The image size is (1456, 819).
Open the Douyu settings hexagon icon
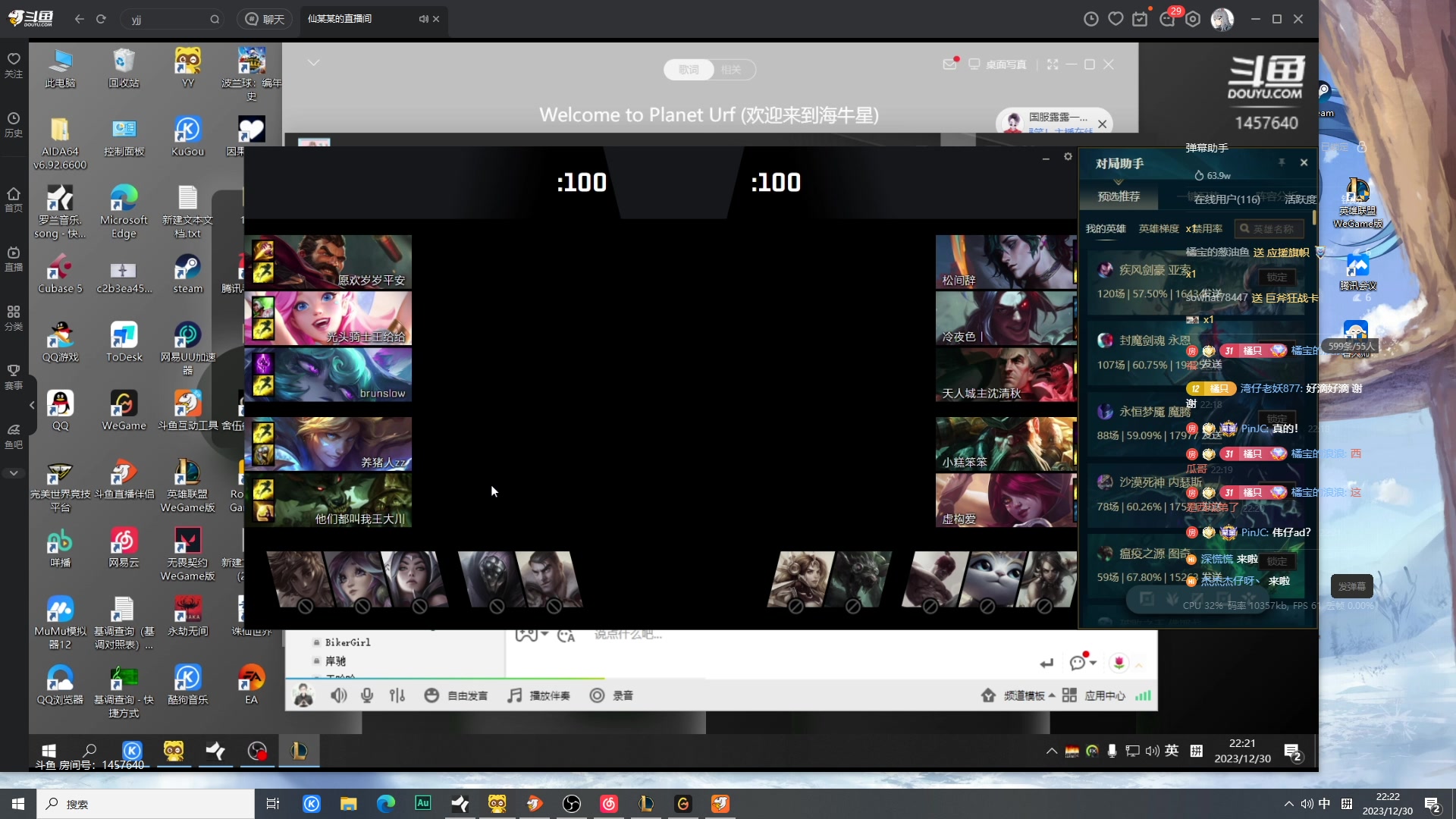point(1193,19)
